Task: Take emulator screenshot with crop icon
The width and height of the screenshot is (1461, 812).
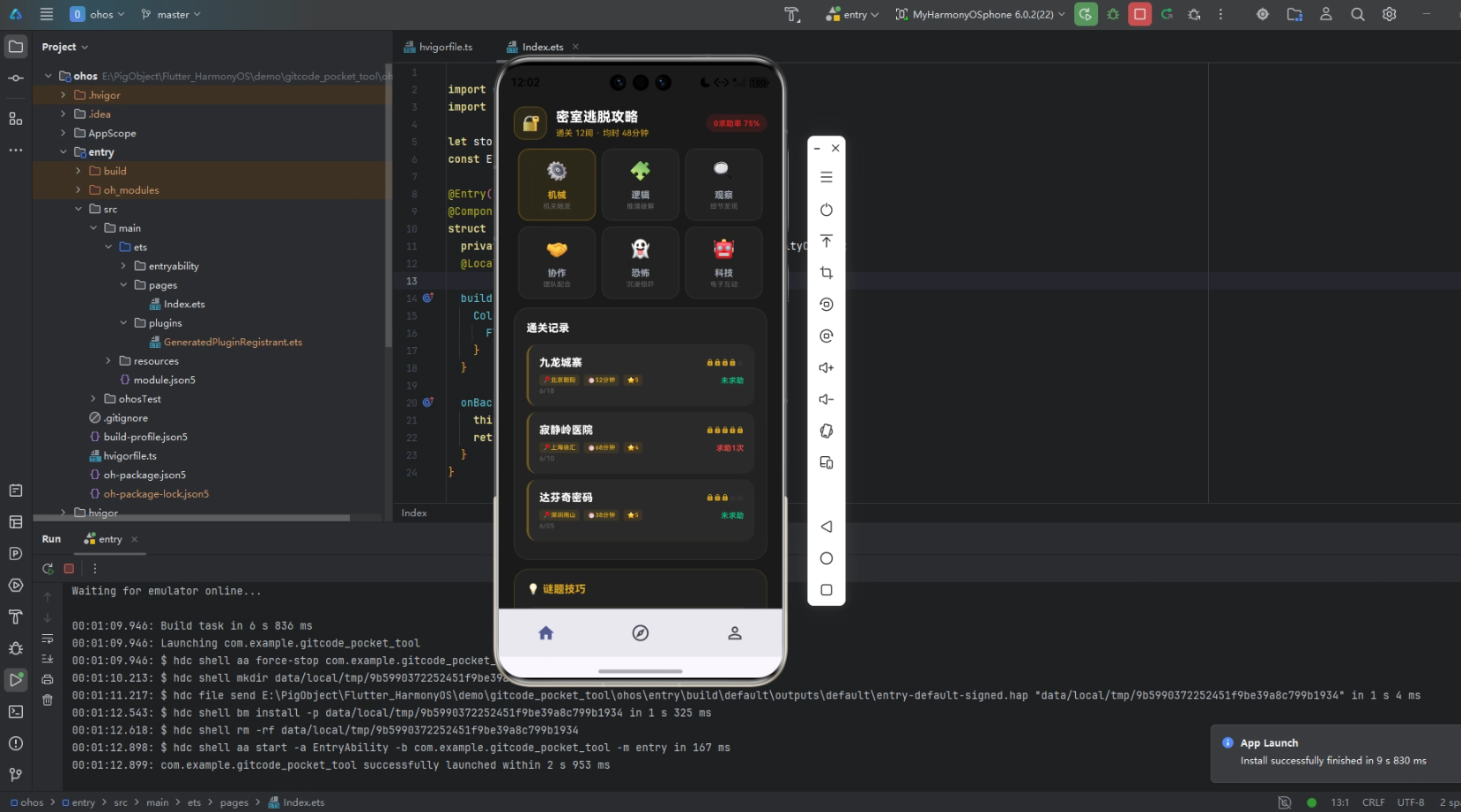Action: (x=827, y=273)
